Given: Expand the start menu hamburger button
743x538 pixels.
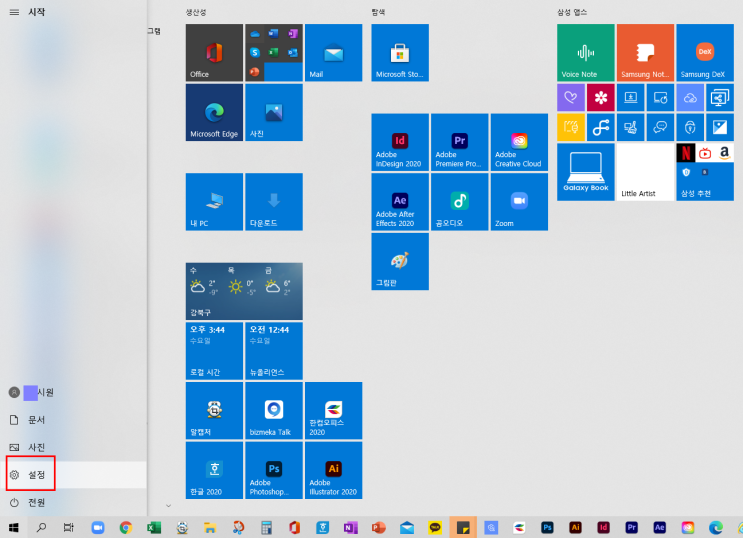Looking at the screenshot, I should pos(14,12).
